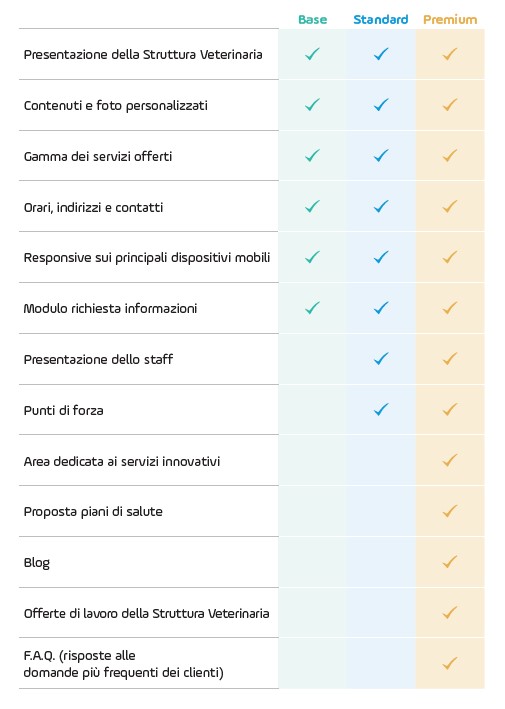Click Premium checkmark for Offerte di lavoro
The width and height of the screenshot is (505, 709).
click(x=450, y=613)
